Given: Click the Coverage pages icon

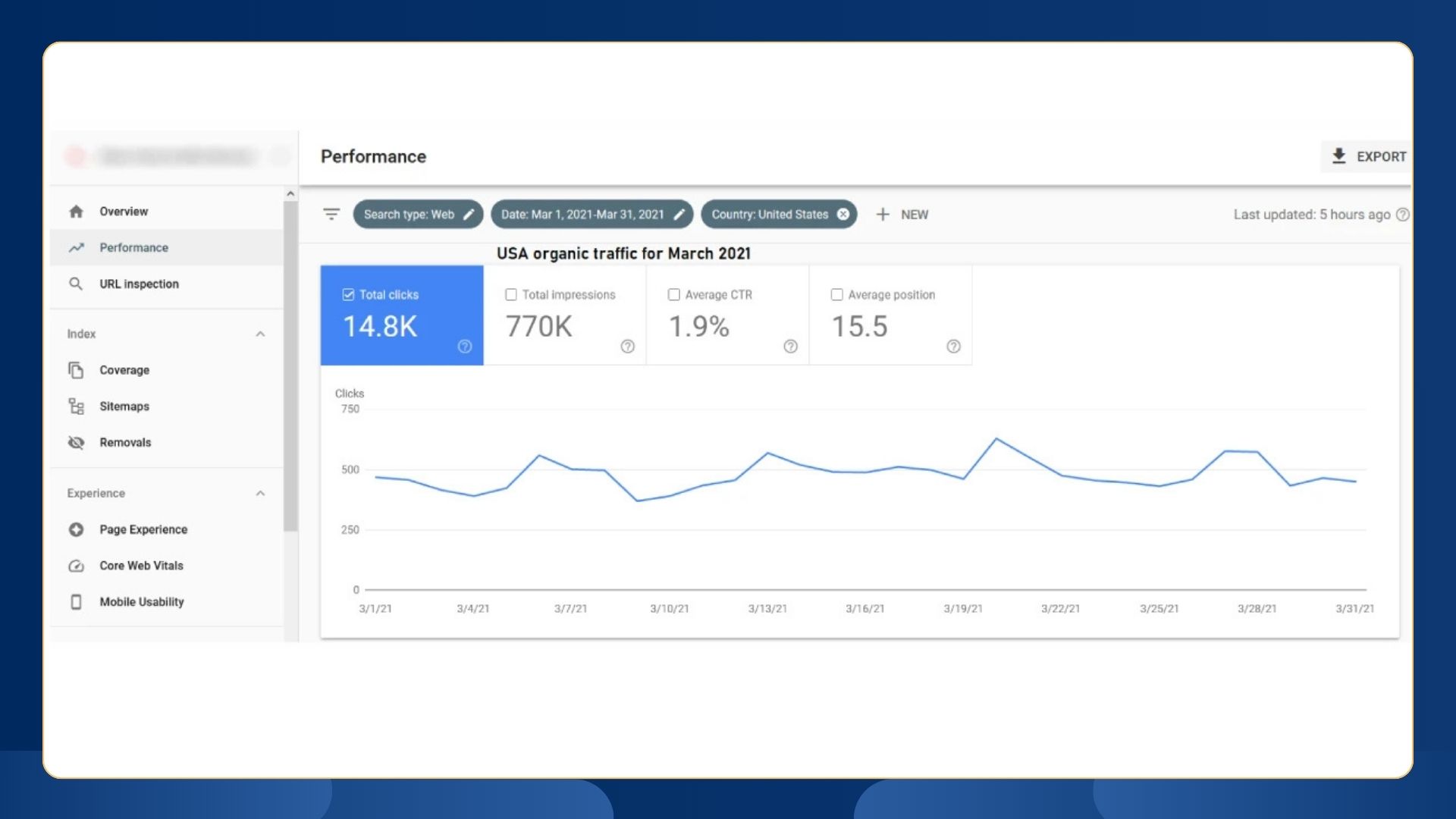Looking at the screenshot, I should coord(76,370).
